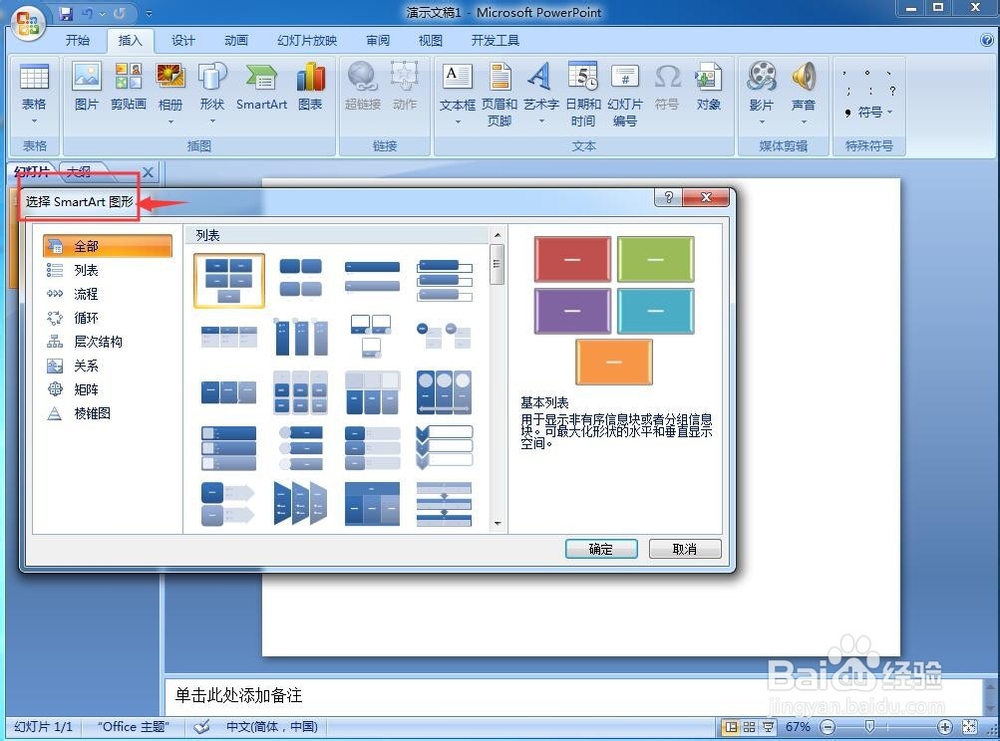Image resolution: width=1000 pixels, height=741 pixels.
Task: Close the slides/outline pane with X
Action: tap(148, 172)
